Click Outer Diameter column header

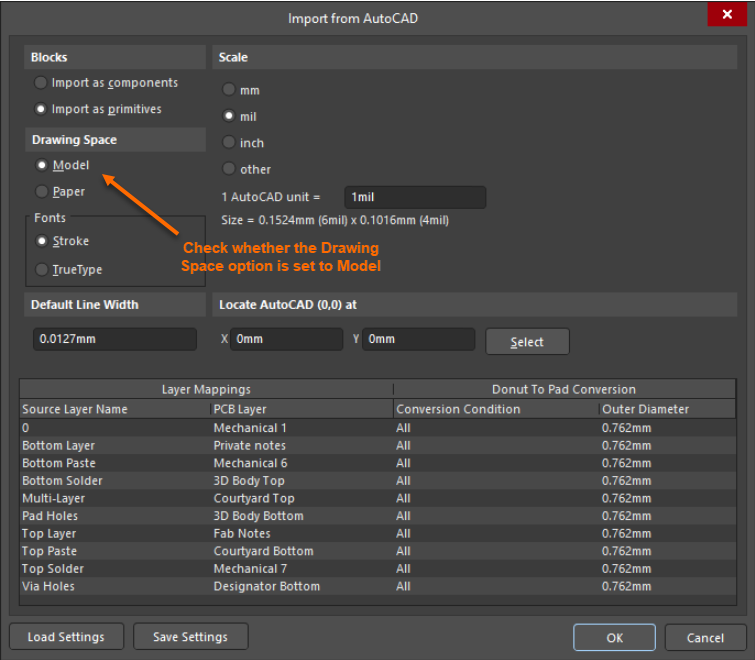[667, 409]
